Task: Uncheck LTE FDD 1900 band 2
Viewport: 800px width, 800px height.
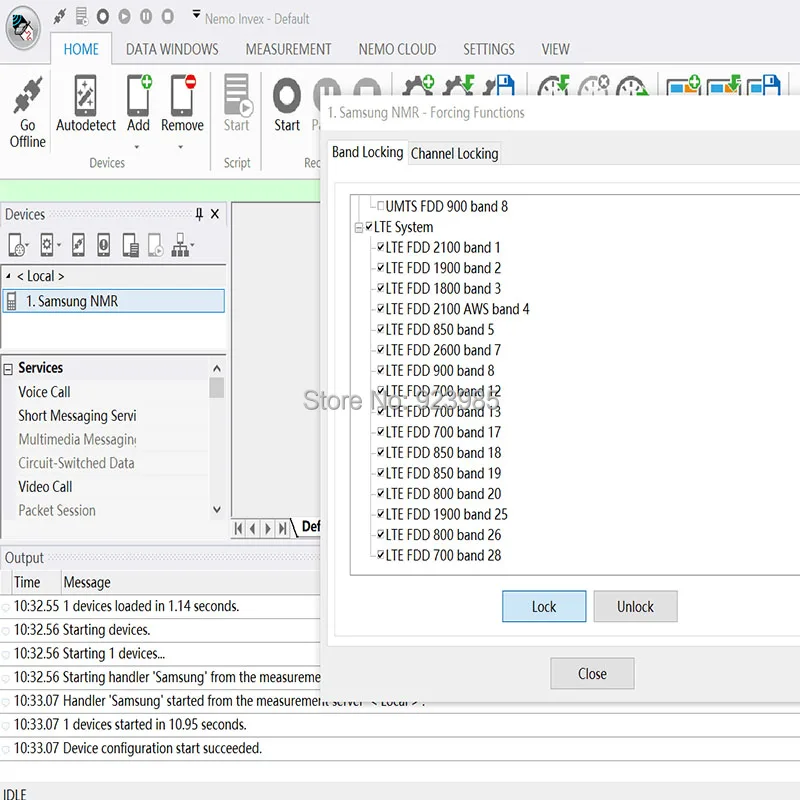Action: tap(381, 267)
